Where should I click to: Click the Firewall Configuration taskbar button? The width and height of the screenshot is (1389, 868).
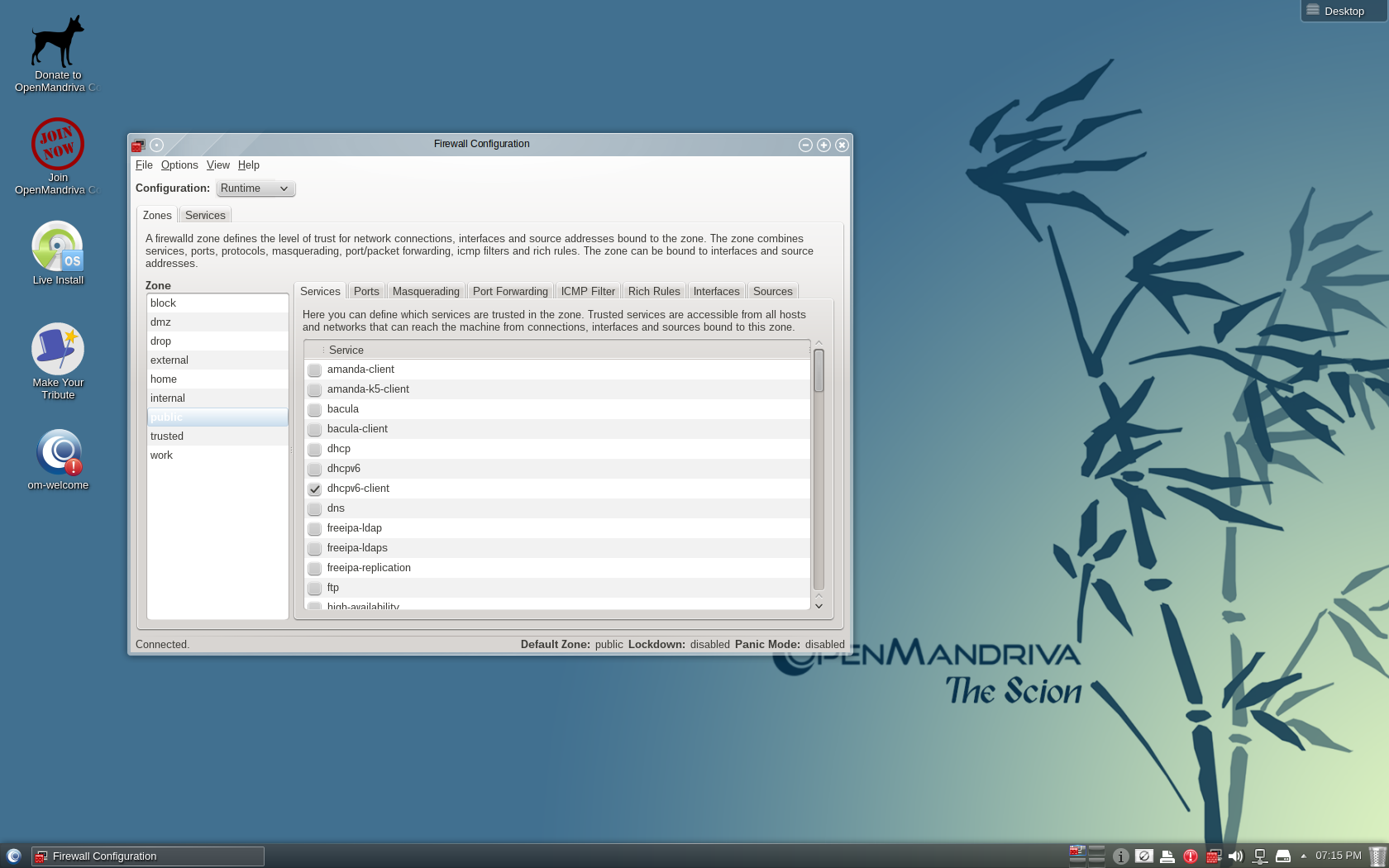148,856
